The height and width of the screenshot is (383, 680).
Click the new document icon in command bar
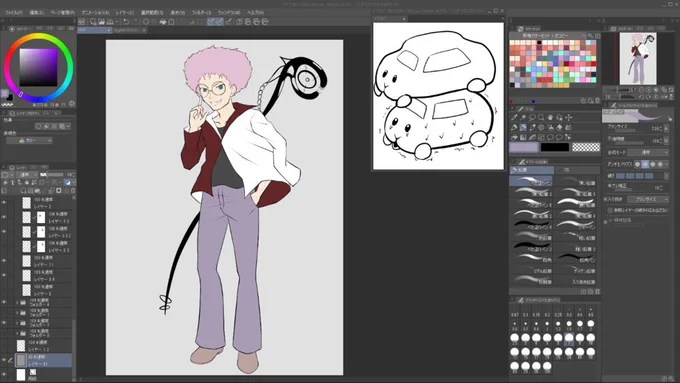[93, 22]
